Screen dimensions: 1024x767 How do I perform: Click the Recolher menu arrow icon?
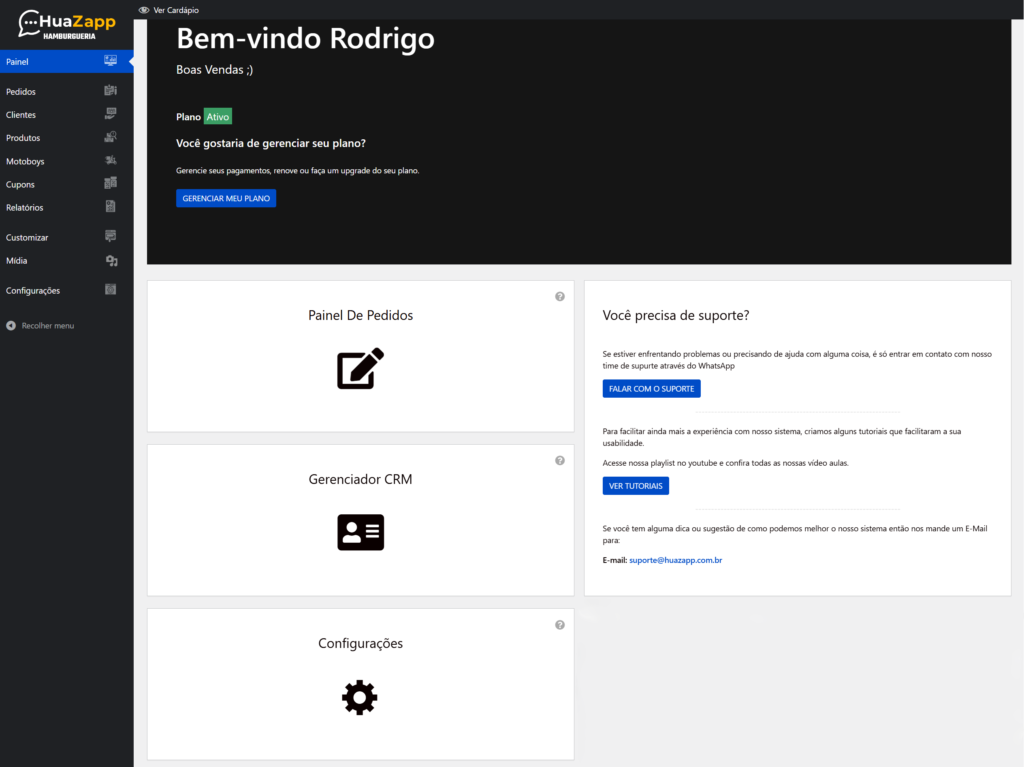[11, 325]
